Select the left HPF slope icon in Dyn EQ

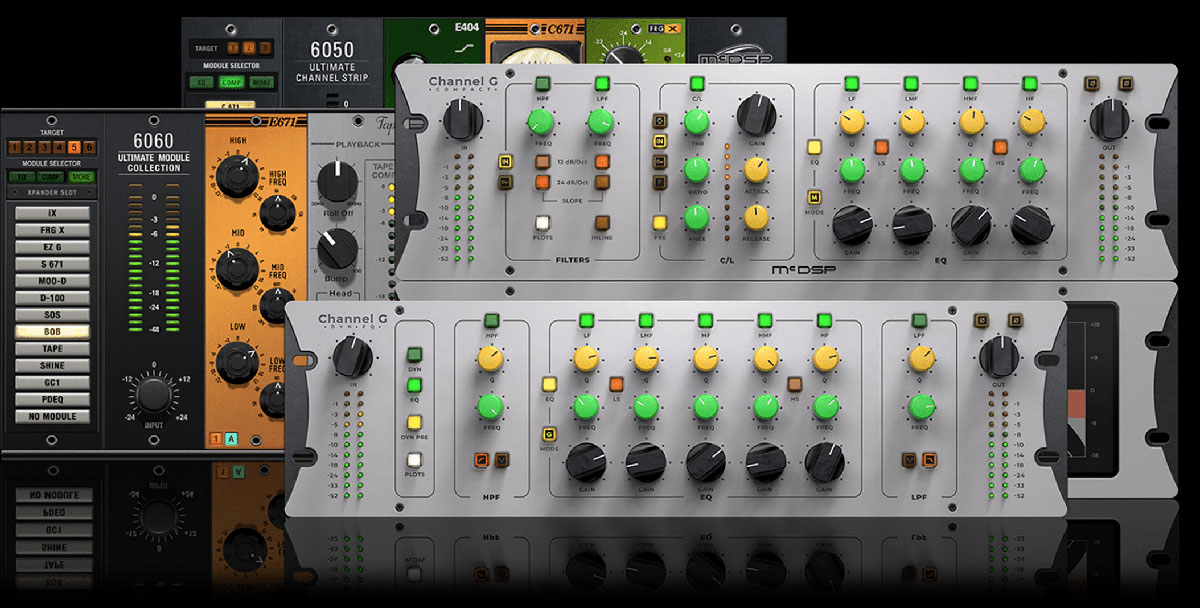coord(482,459)
